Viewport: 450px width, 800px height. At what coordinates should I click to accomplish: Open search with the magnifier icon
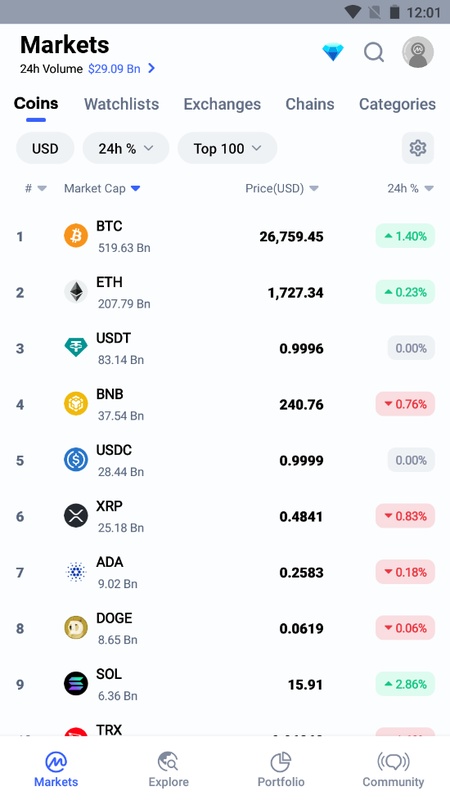(374, 52)
